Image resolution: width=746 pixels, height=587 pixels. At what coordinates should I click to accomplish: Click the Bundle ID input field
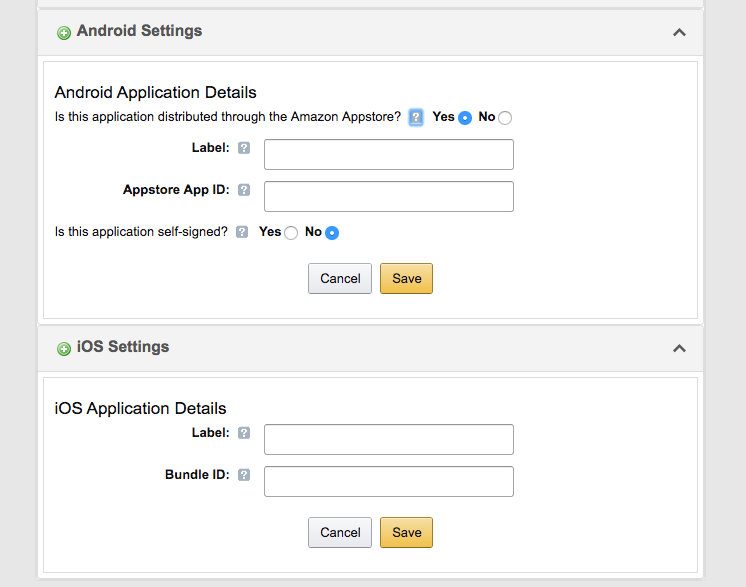[388, 481]
